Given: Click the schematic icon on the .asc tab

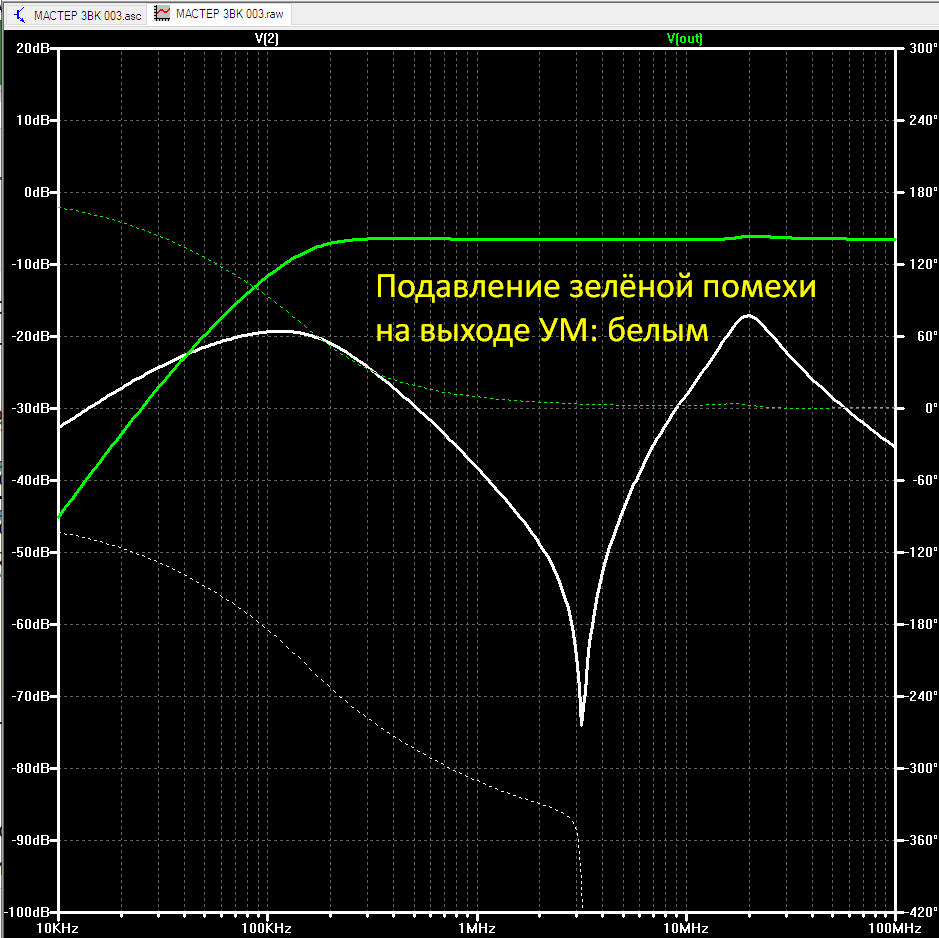Looking at the screenshot, I should 20,15.
